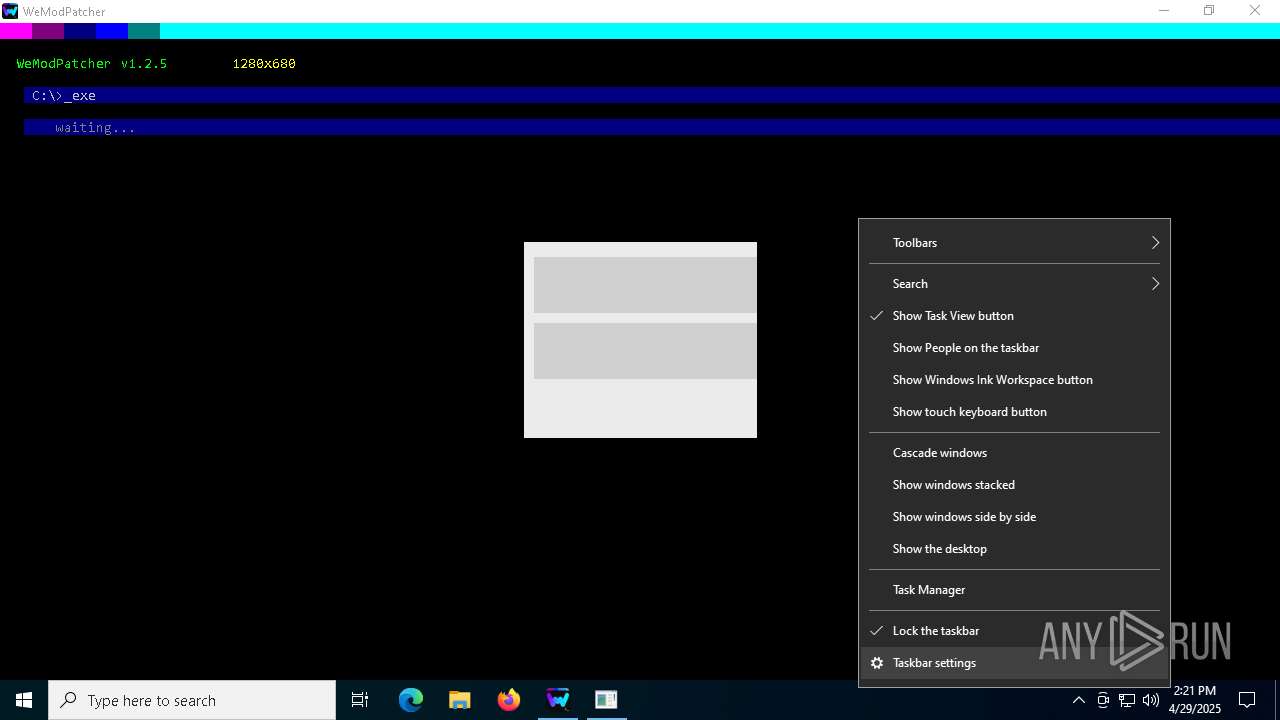The height and width of the screenshot is (720, 1280).
Task: Click the upper gray placeholder box
Action: pos(645,285)
